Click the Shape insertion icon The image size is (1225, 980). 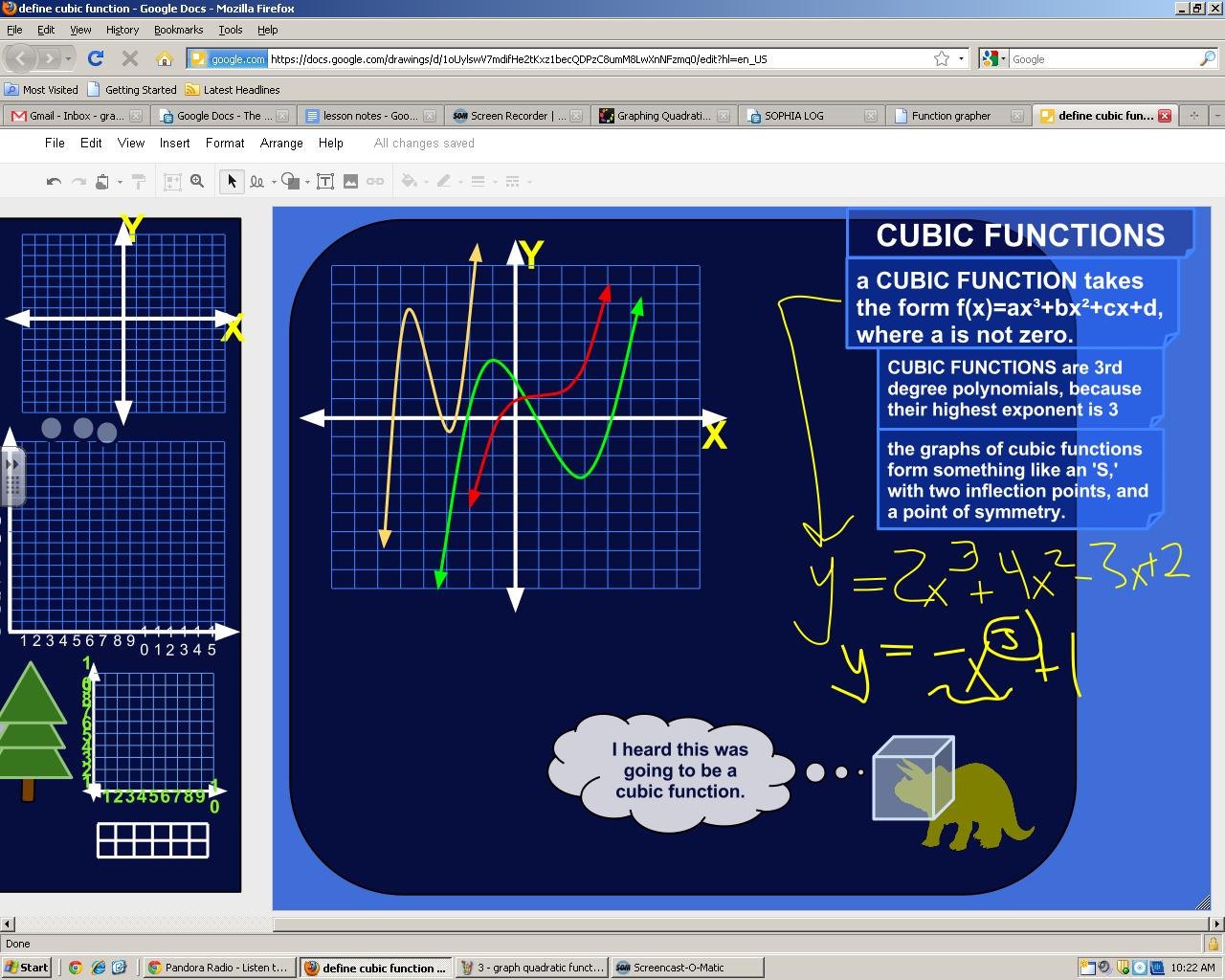[x=288, y=181]
